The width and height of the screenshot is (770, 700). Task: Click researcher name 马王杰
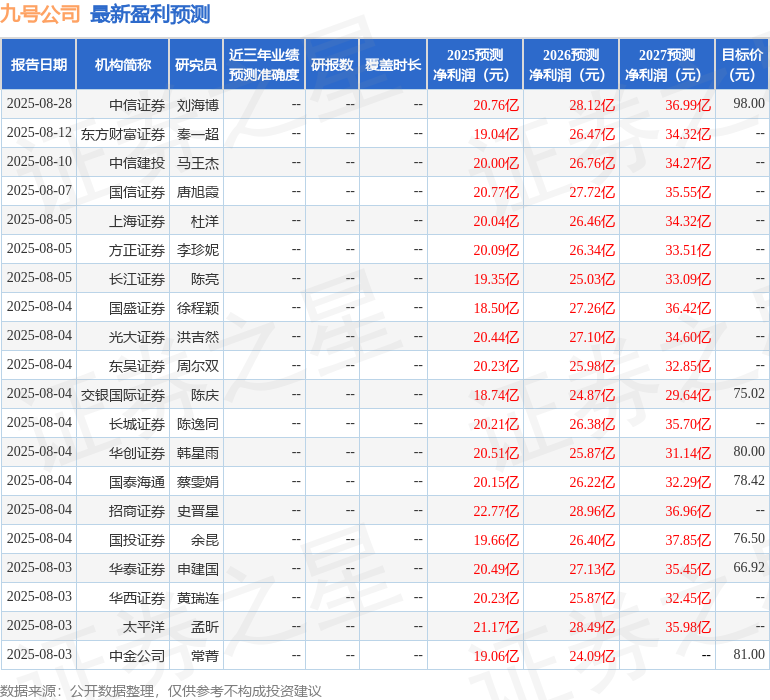pyautogui.click(x=197, y=163)
